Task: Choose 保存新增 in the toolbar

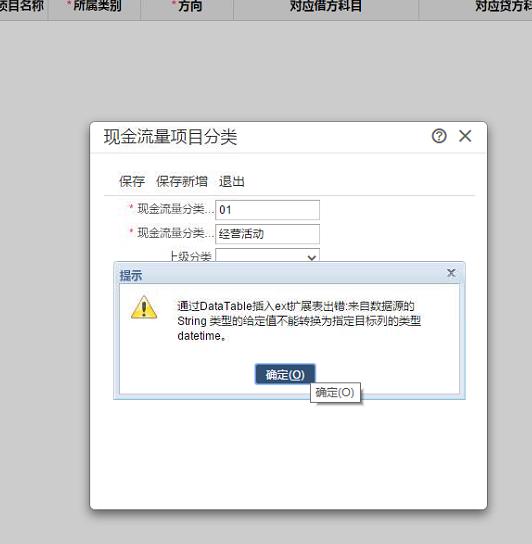Action: coord(182,181)
